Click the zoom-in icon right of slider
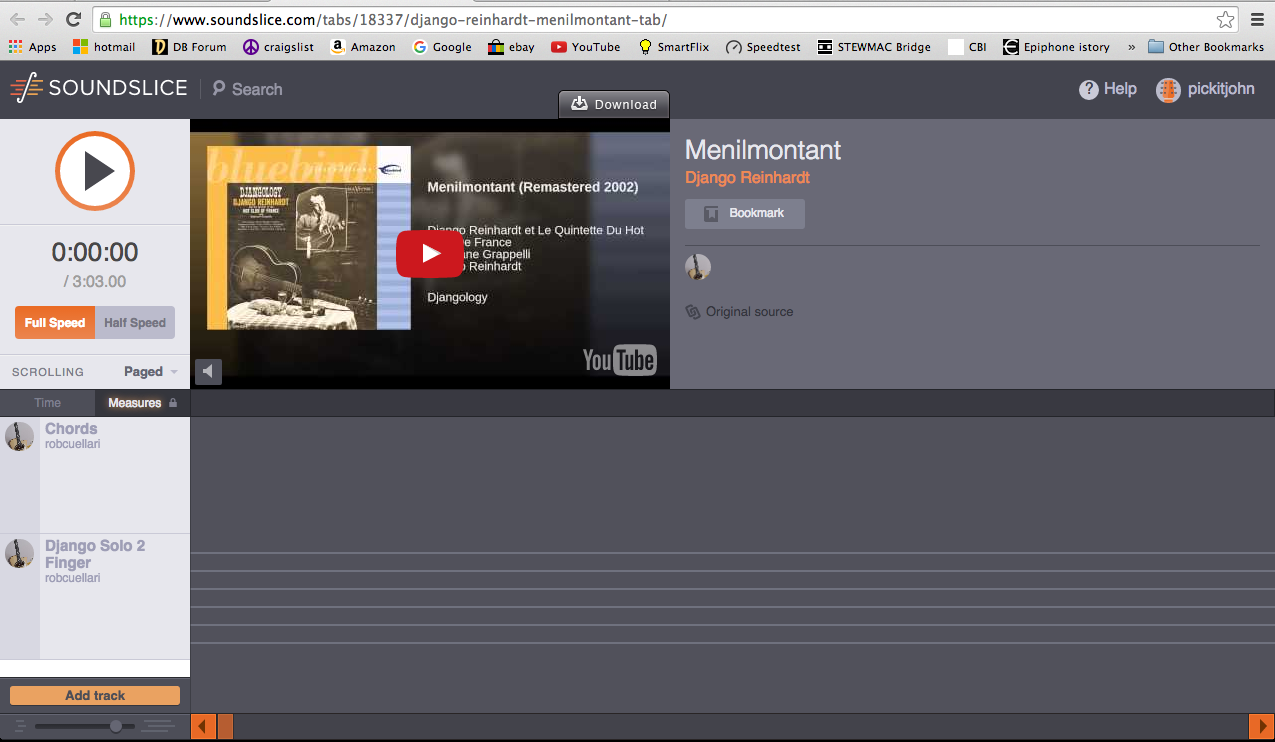 tap(158, 726)
